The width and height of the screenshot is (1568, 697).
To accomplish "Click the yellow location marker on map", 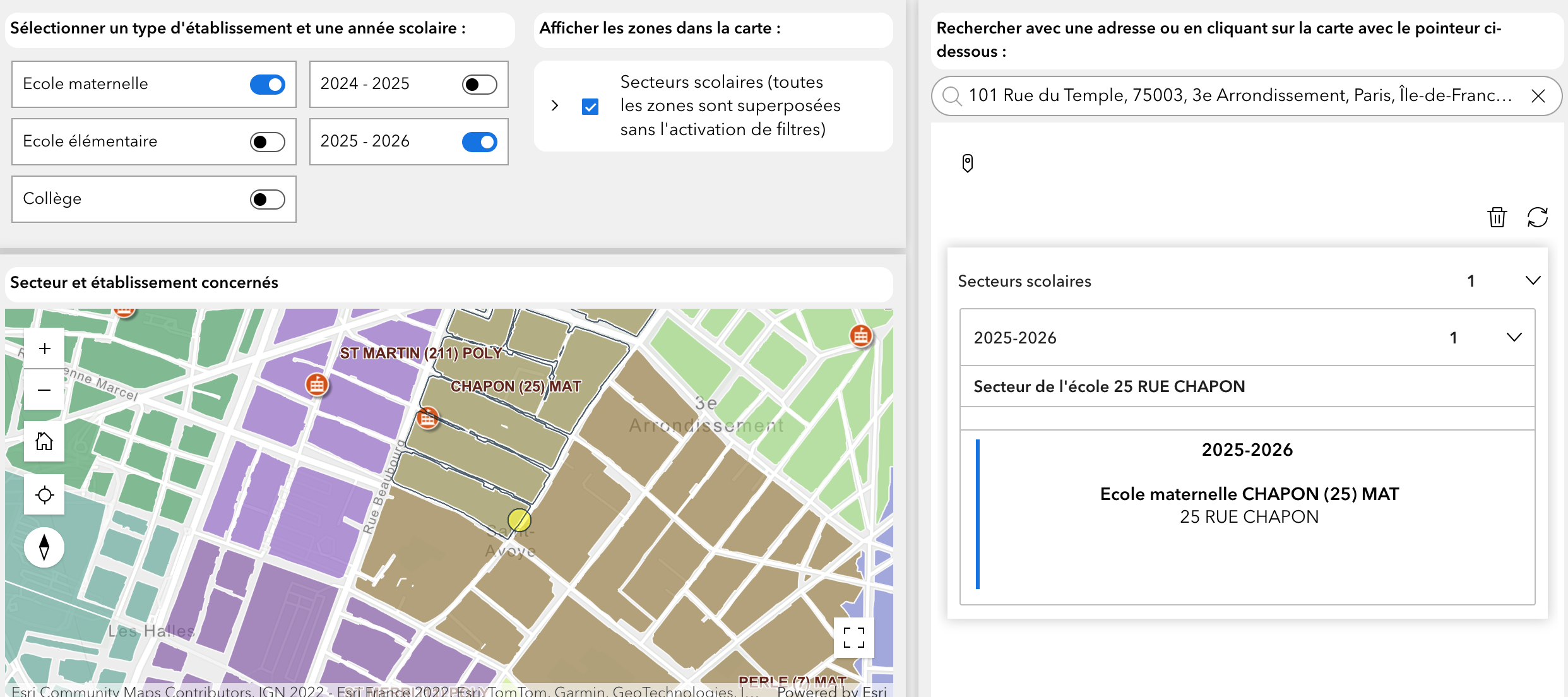I will [x=519, y=520].
